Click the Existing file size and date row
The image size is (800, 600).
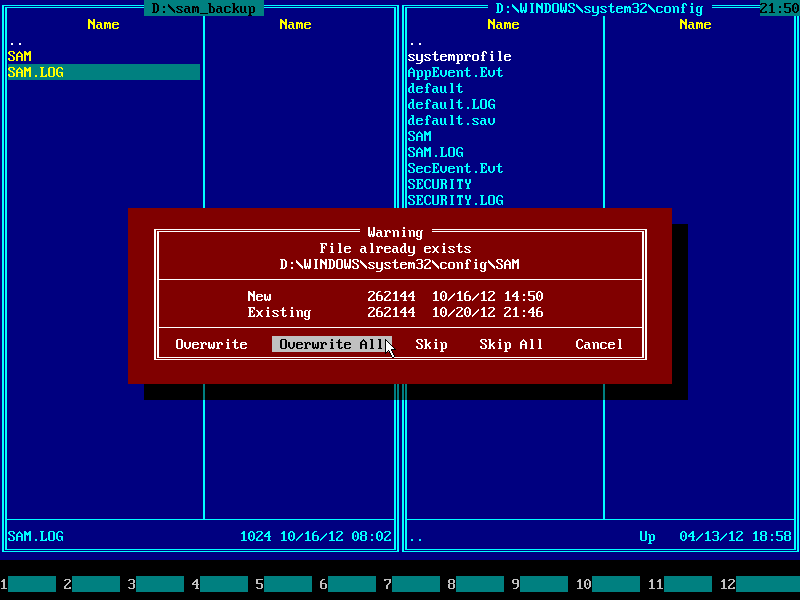click(x=395, y=312)
